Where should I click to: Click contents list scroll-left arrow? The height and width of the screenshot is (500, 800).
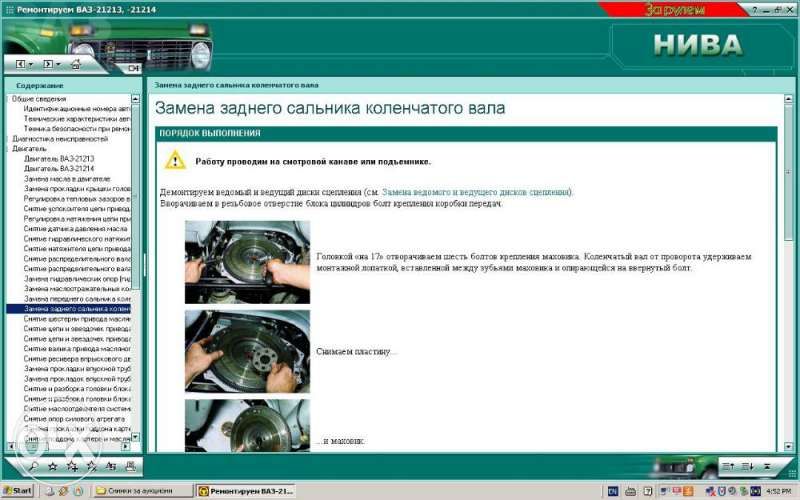[11, 446]
